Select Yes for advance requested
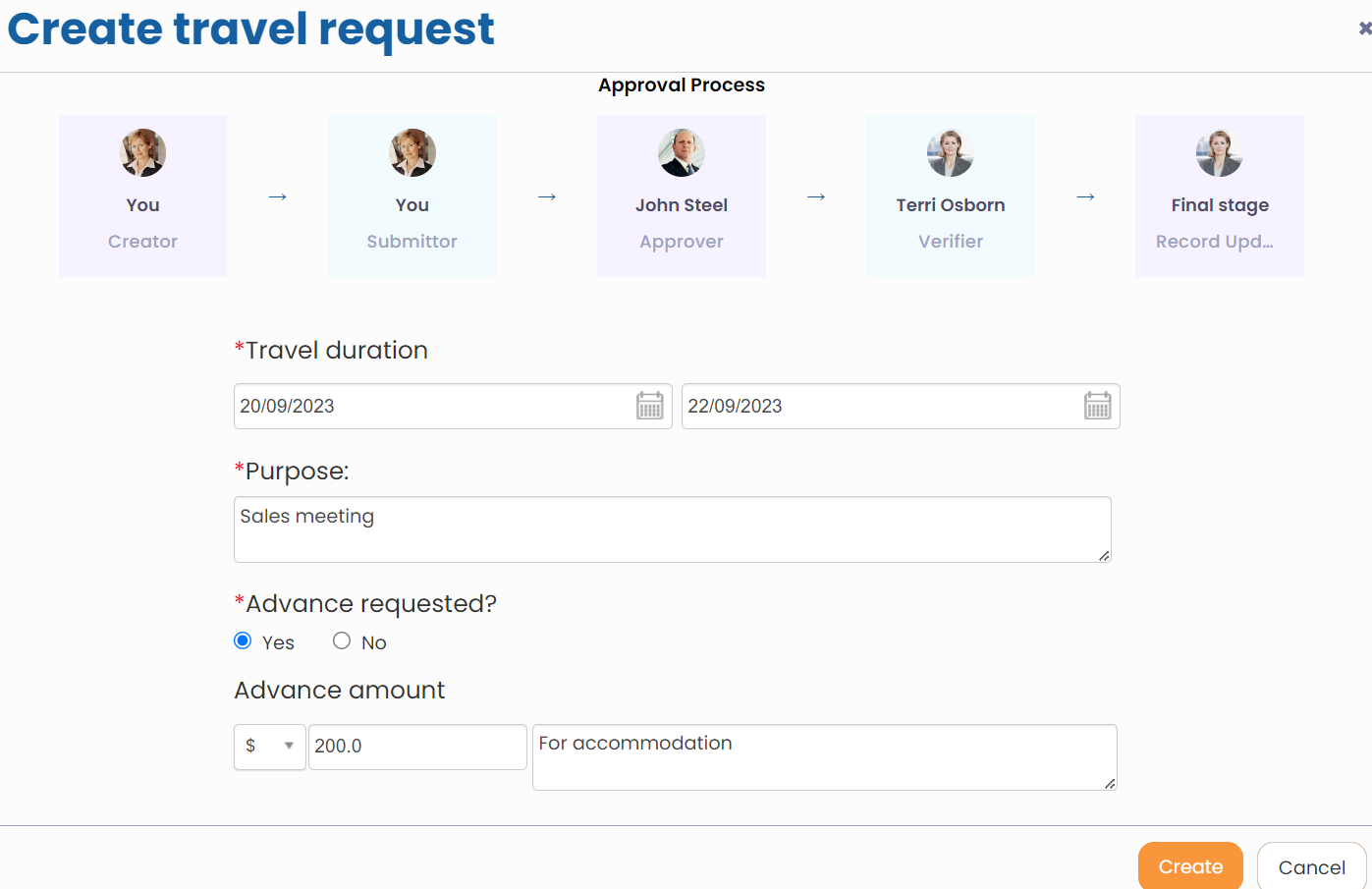This screenshot has width=1372, height=889. (x=243, y=640)
